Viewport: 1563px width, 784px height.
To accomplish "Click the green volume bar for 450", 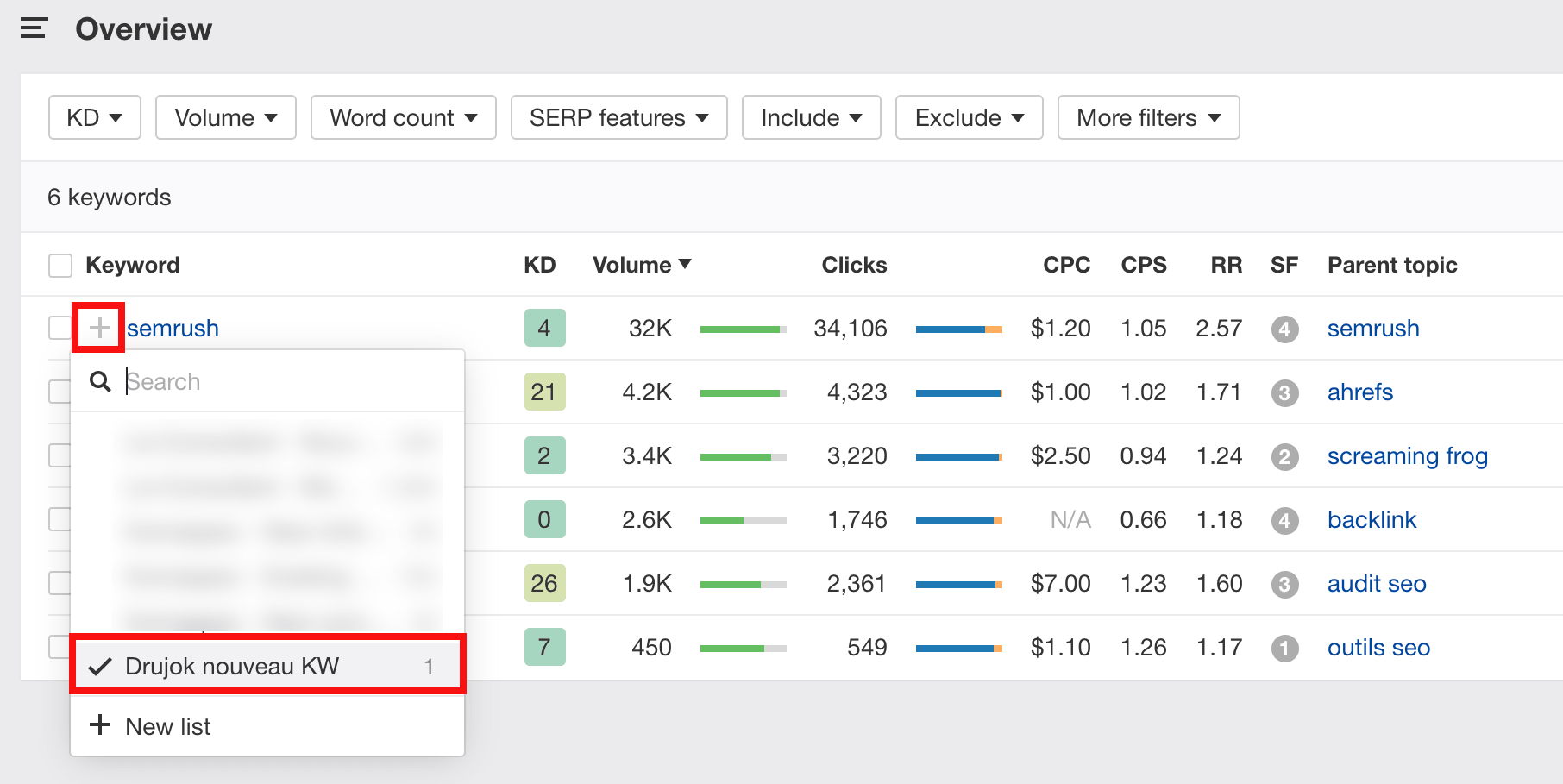I will point(743,648).
